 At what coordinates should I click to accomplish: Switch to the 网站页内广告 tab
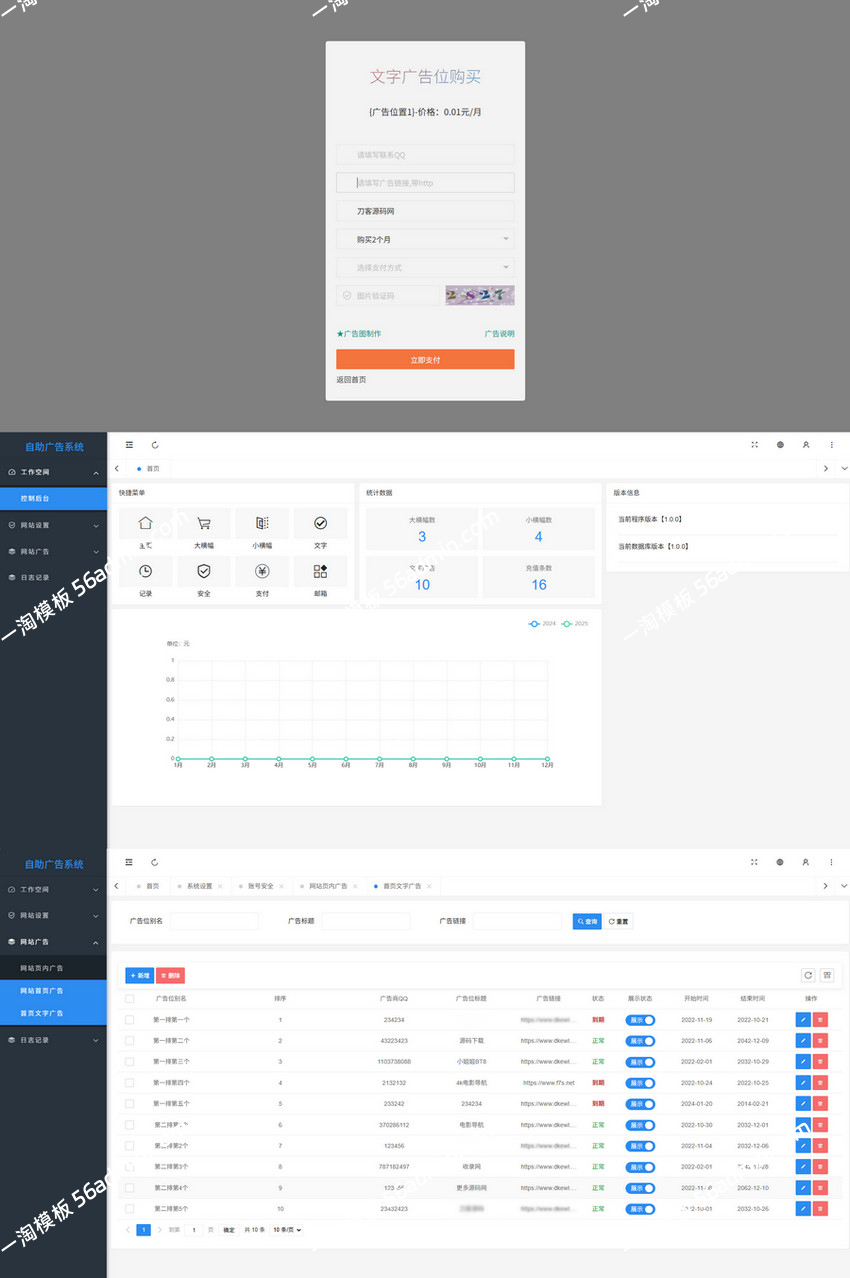coord(328,886)
